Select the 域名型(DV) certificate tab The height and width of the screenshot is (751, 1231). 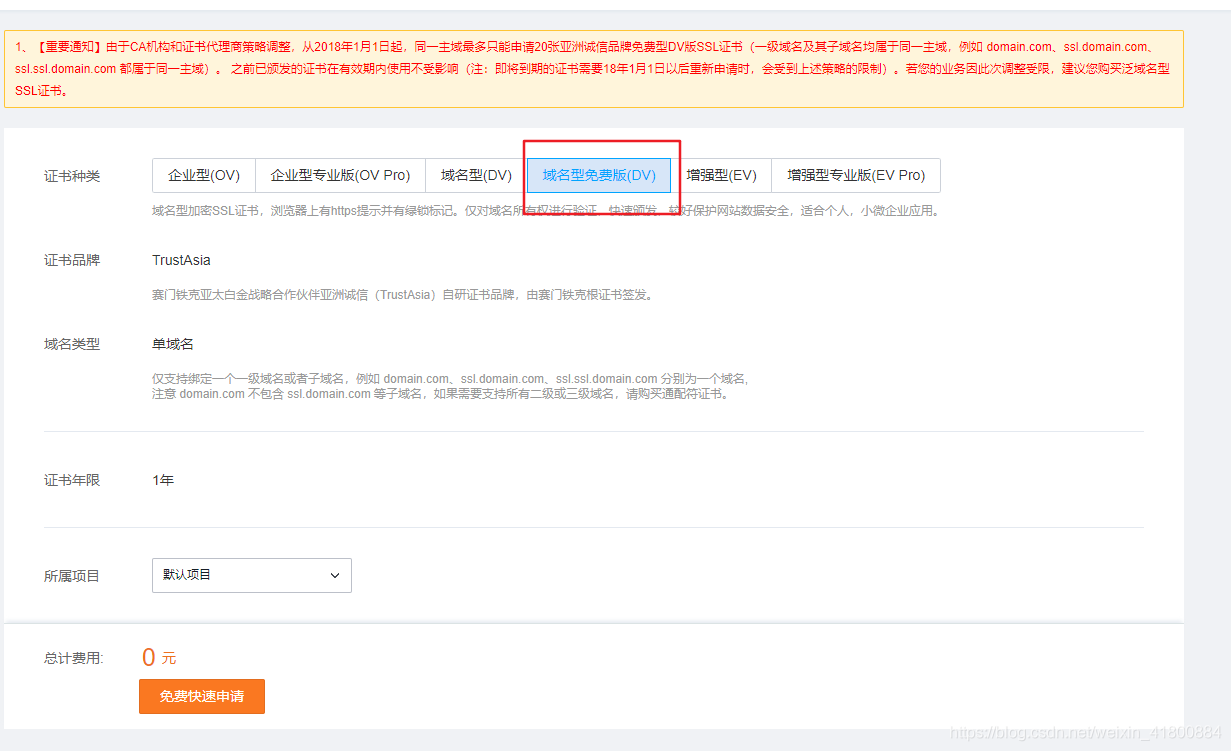pyautogui.click(x=474, y=175)
